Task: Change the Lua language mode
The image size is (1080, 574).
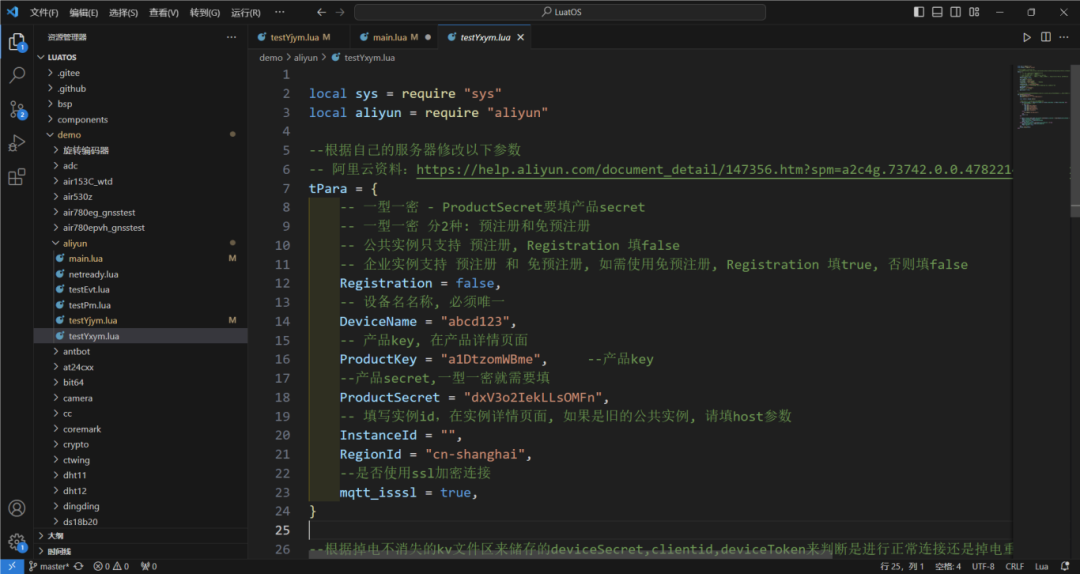Action: pyautogui.click(x=1041, y=566)
